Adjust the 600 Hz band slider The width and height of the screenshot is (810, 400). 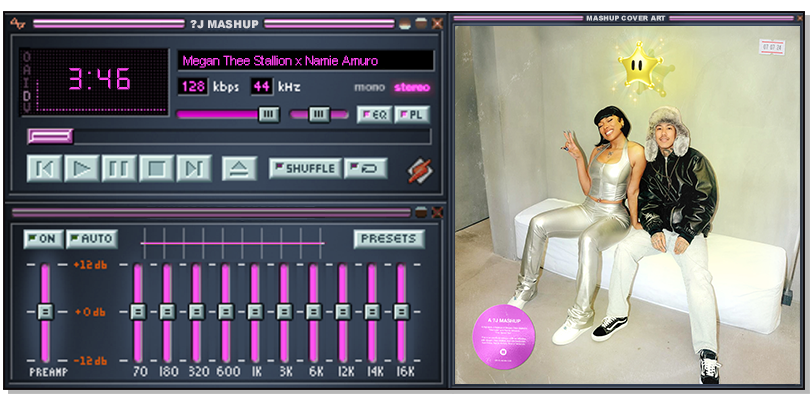[x=226, y=312]
